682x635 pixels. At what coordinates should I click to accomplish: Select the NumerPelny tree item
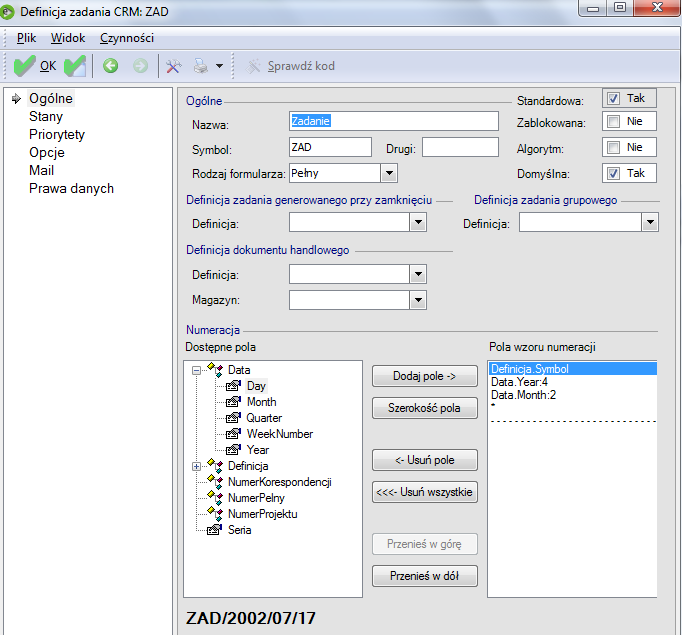(256, 498)
